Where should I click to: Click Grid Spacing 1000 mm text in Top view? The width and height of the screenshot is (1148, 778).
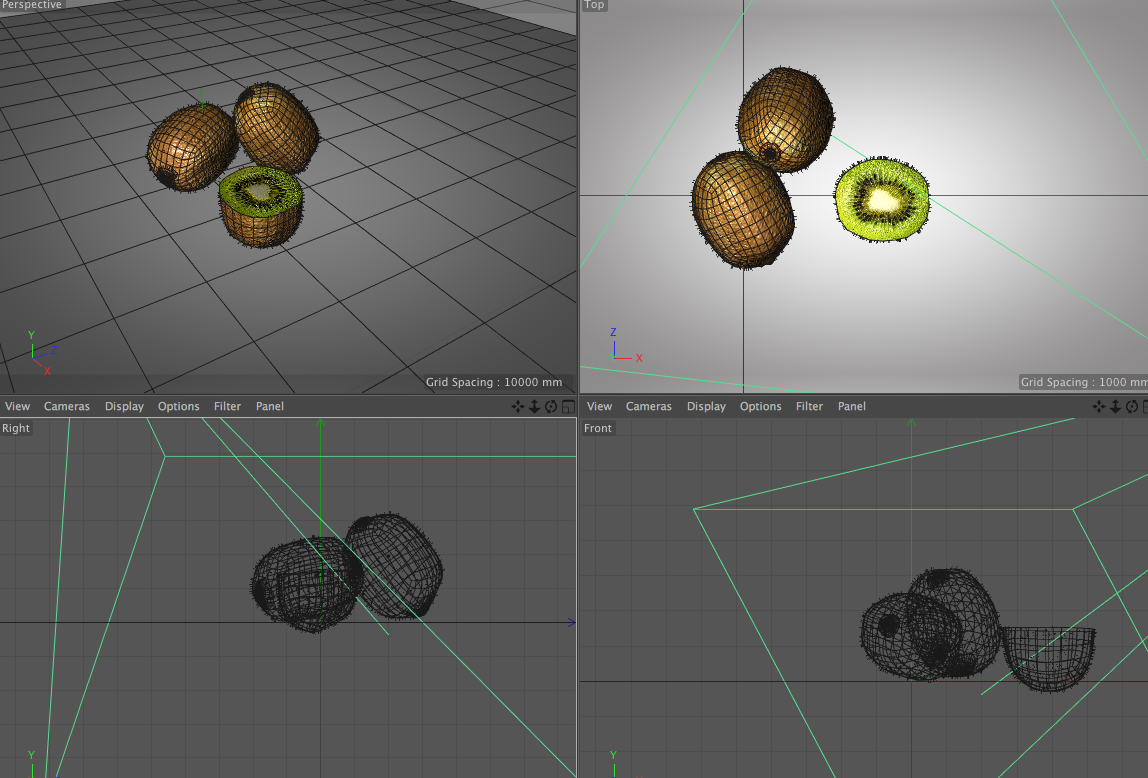(x=1084, y=382)
